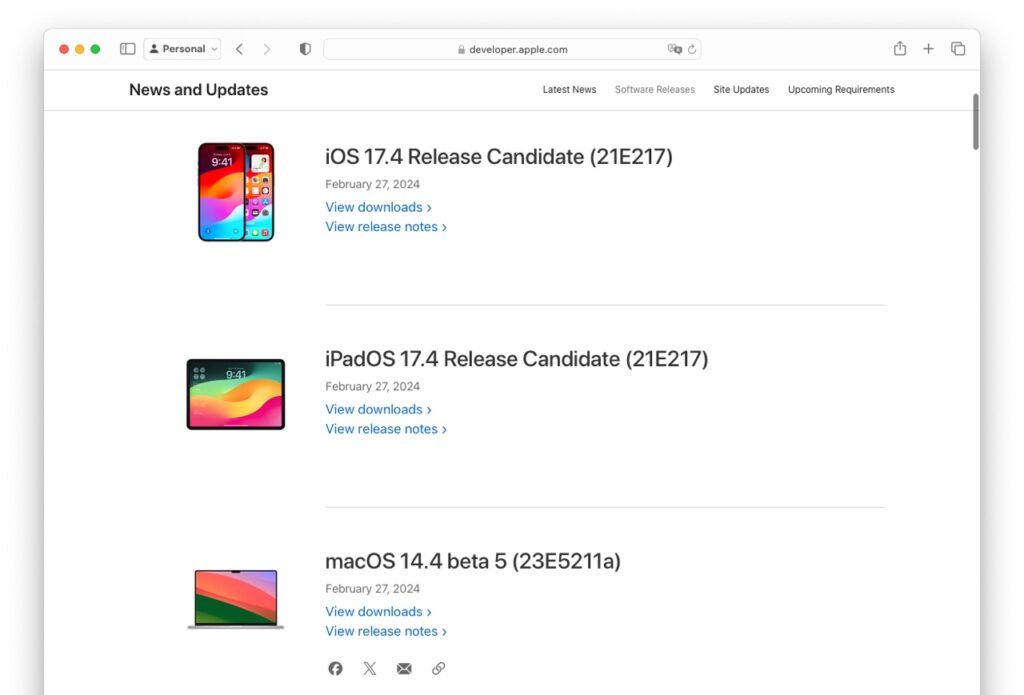
Task: Email this article via the envelope icon
Action: coord(404,668)
